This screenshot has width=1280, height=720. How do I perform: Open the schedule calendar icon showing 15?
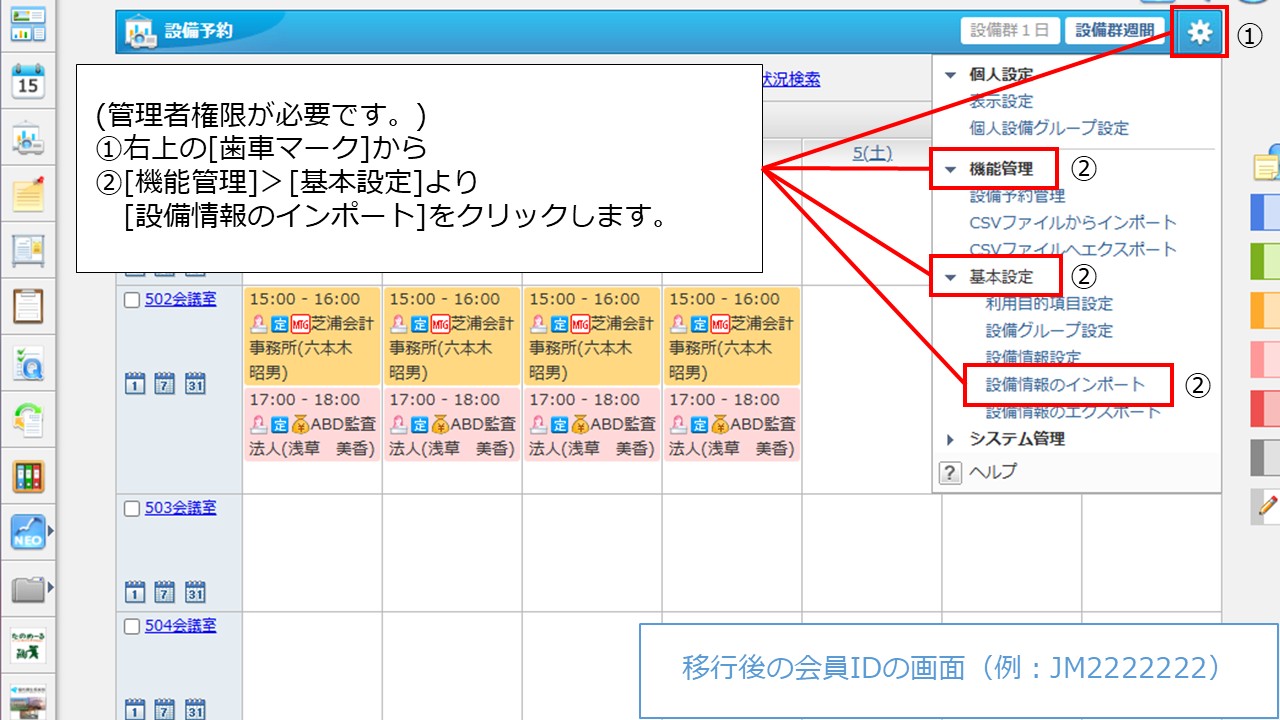click(28, 82)
